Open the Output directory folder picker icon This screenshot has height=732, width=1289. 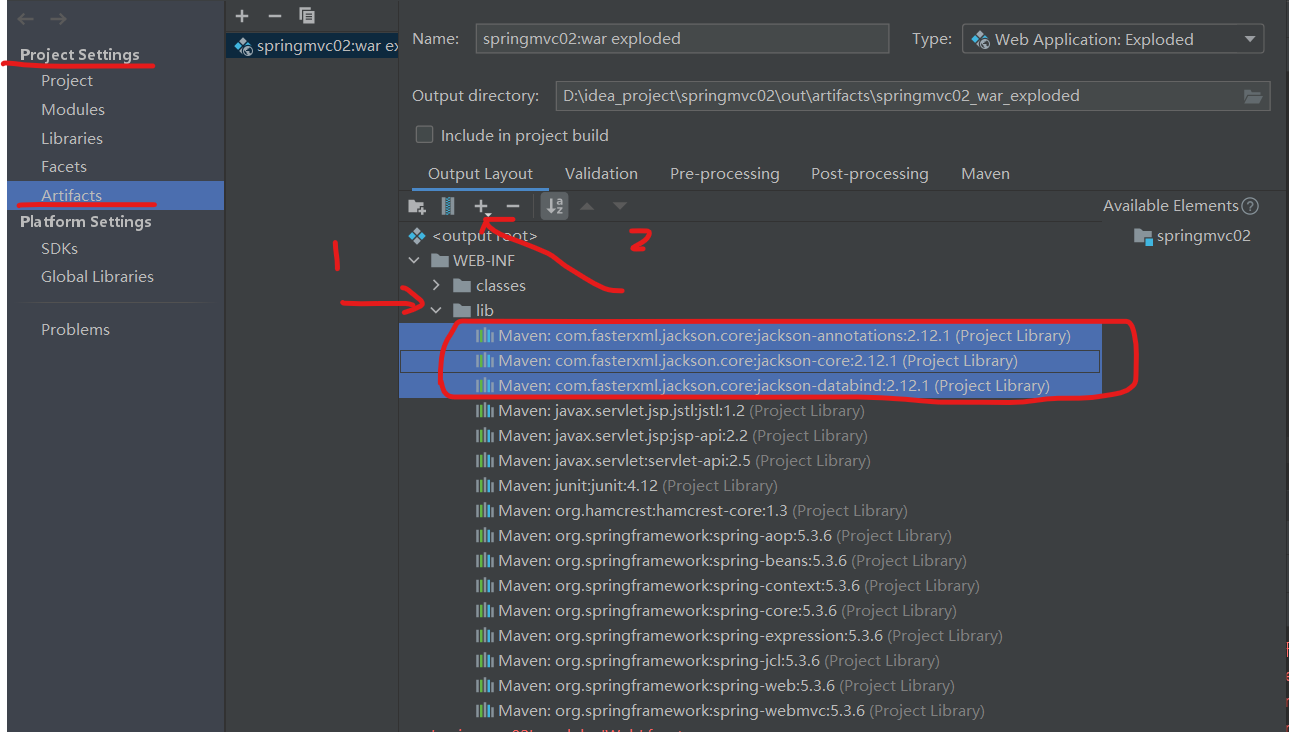(1253, 95)
